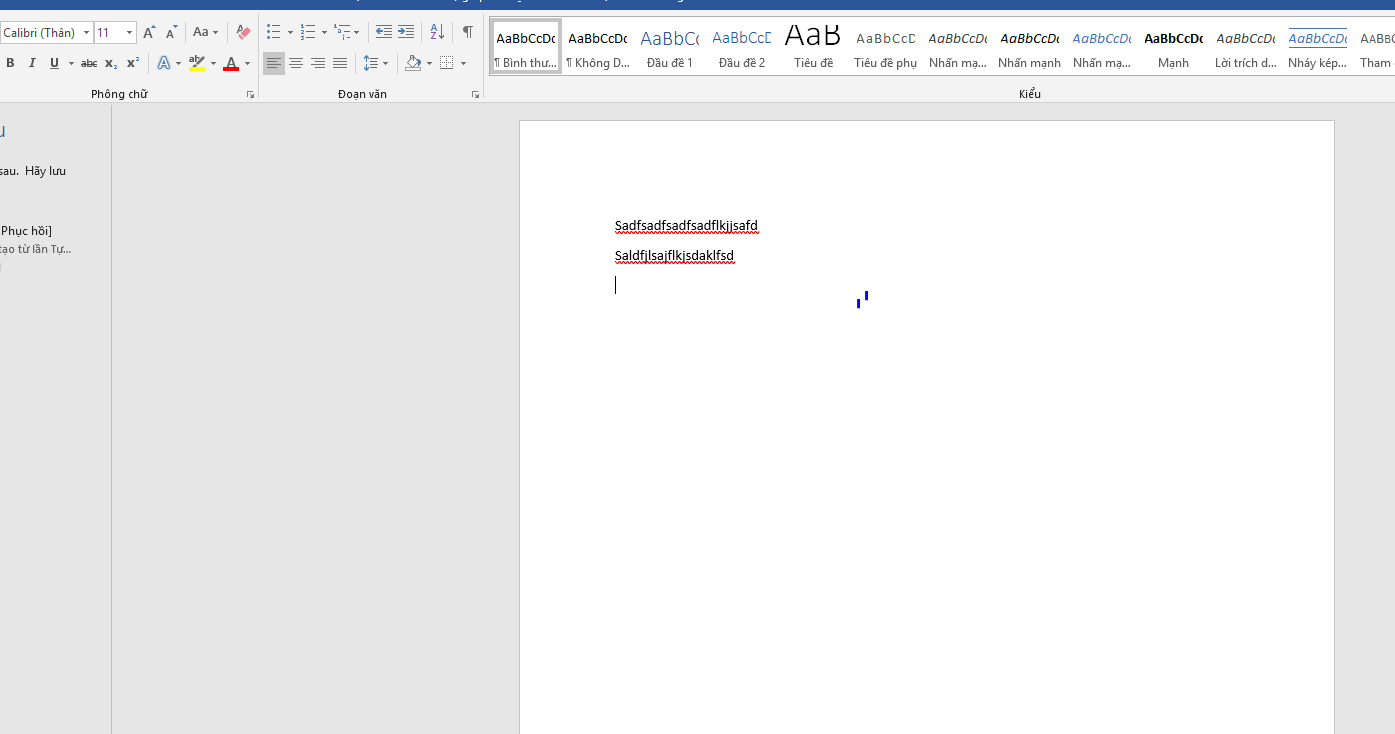Justify the paragraph text
This screenshot has width=1395, height=734.
pyautogui.click(x=340, y=63)
